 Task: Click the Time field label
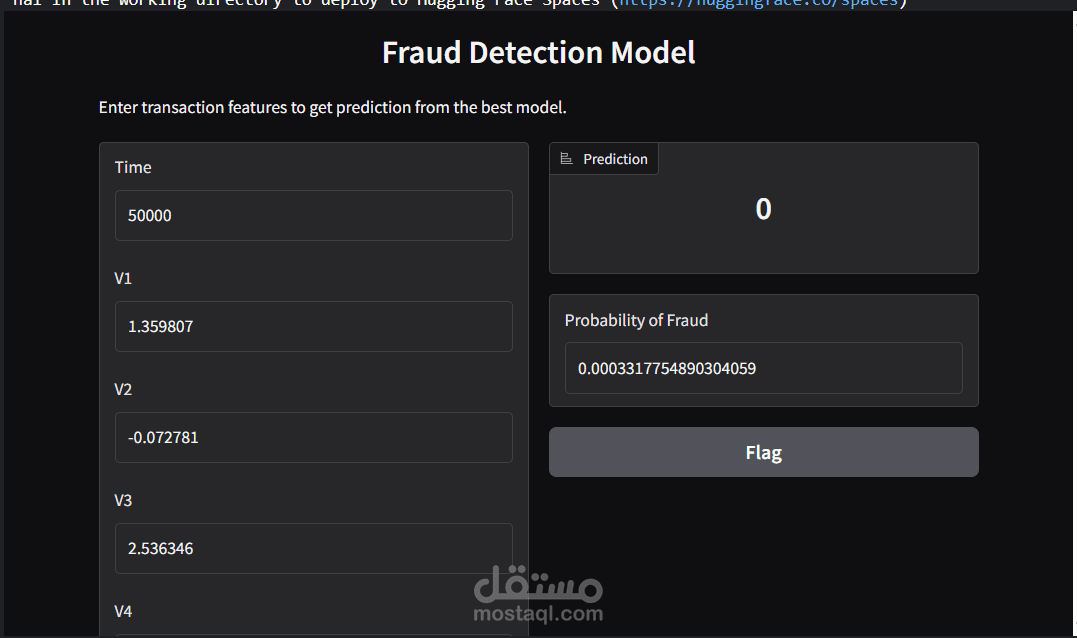133,167
